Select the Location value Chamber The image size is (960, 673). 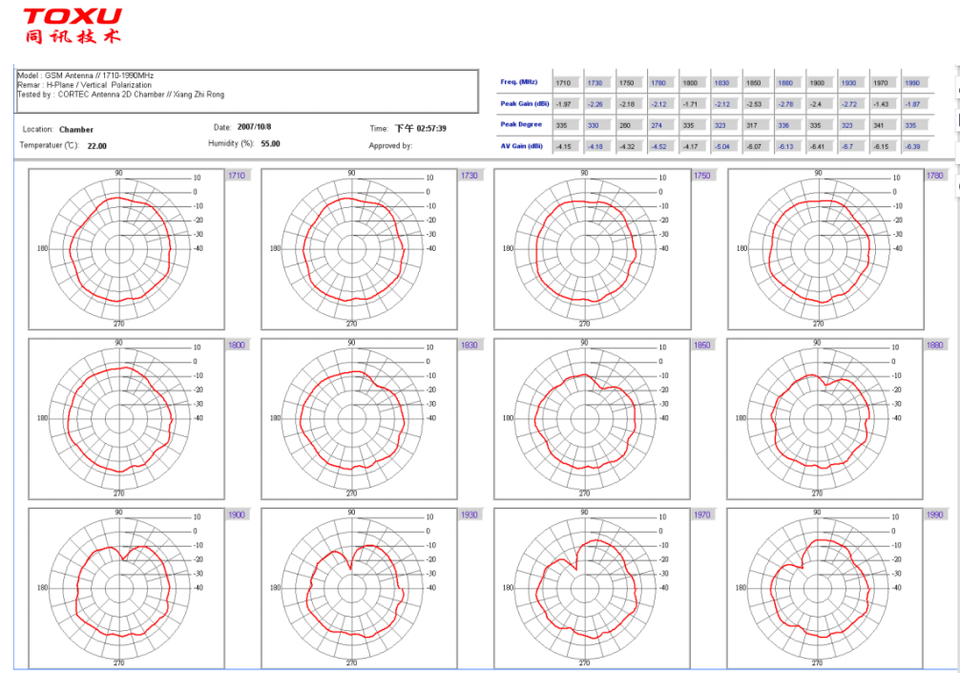pos(77,130)
